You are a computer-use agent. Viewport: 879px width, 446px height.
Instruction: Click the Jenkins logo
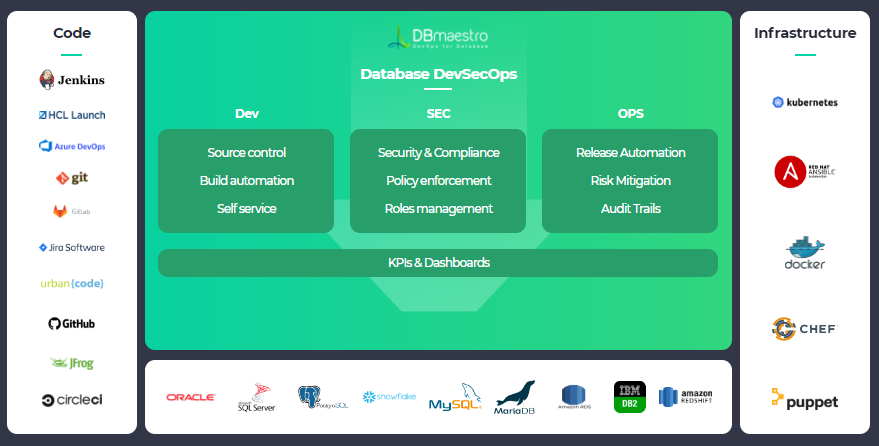pos(72,80)
